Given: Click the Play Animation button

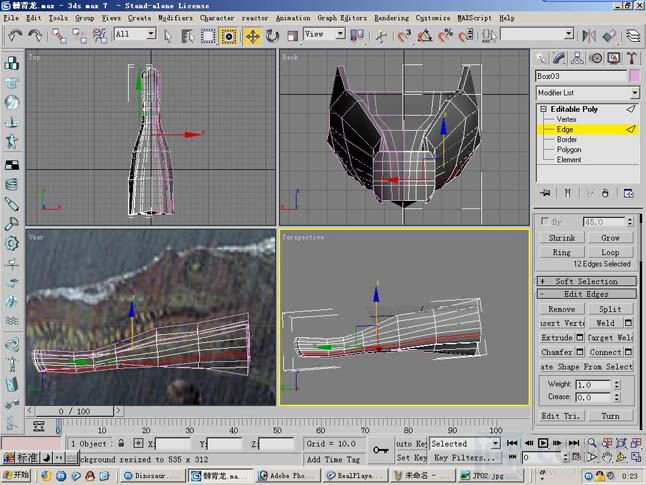Looking at the screenshot, I should 543,443.
